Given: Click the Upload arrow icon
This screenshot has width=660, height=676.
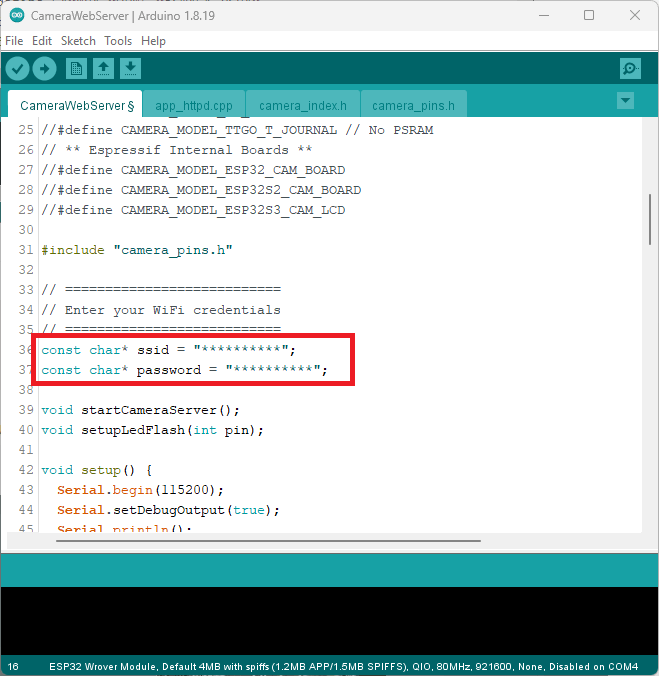Looking at the screenshot, I should click(x=44, y=68).
